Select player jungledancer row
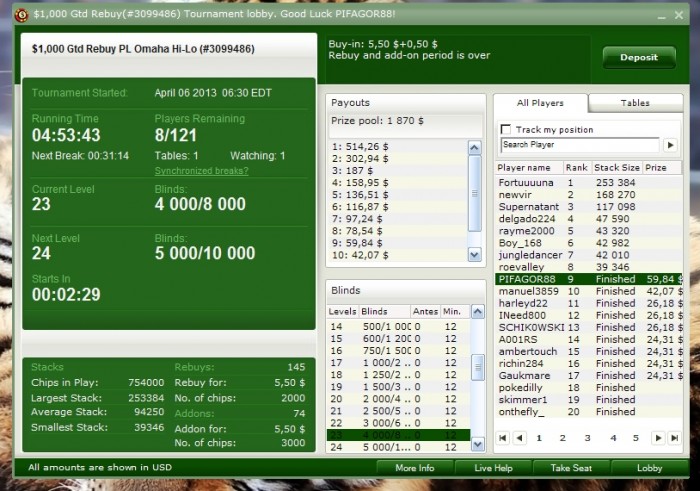This screenshot has height=491, width=700. coord(588,255)
